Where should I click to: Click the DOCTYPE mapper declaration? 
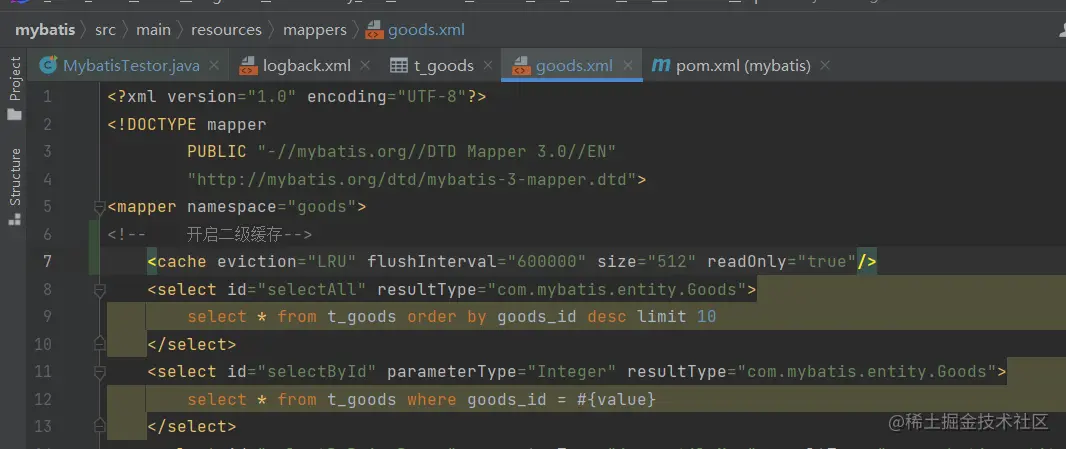tap(187, 124)
